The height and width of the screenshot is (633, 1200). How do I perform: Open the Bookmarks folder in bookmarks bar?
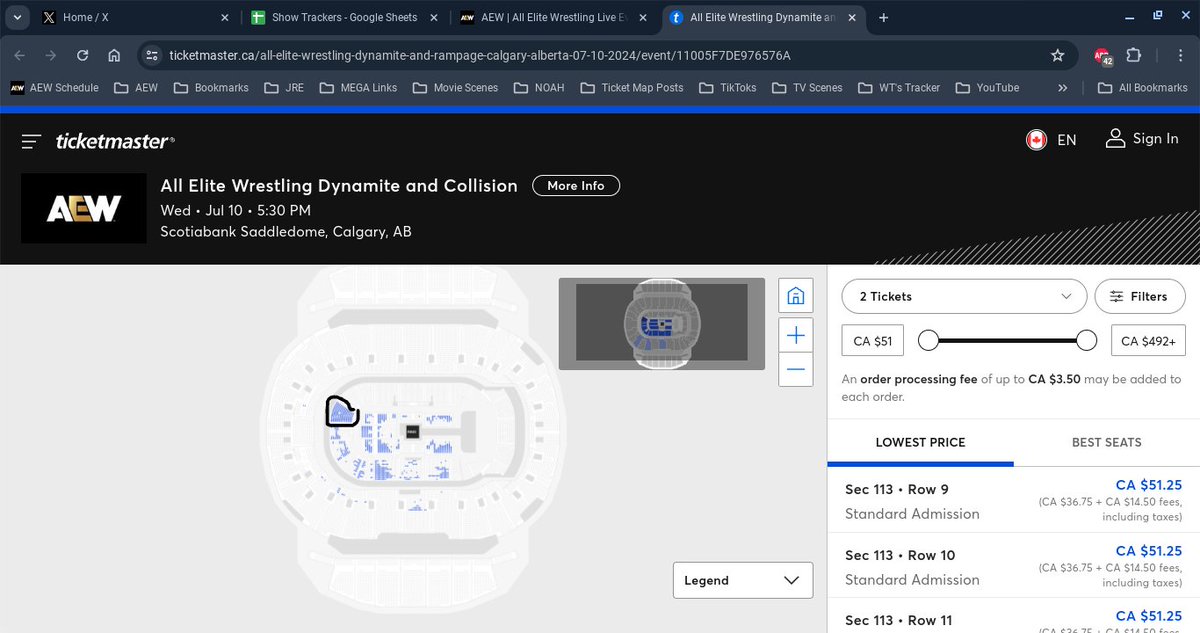click(210, 87)
